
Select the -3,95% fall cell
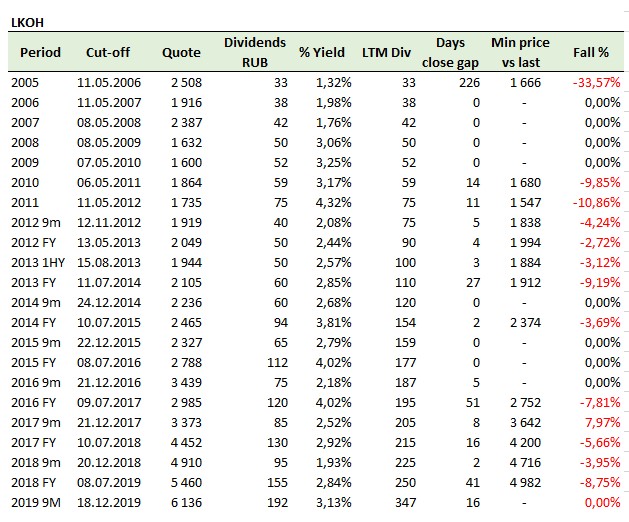click(x=600, y=463)
